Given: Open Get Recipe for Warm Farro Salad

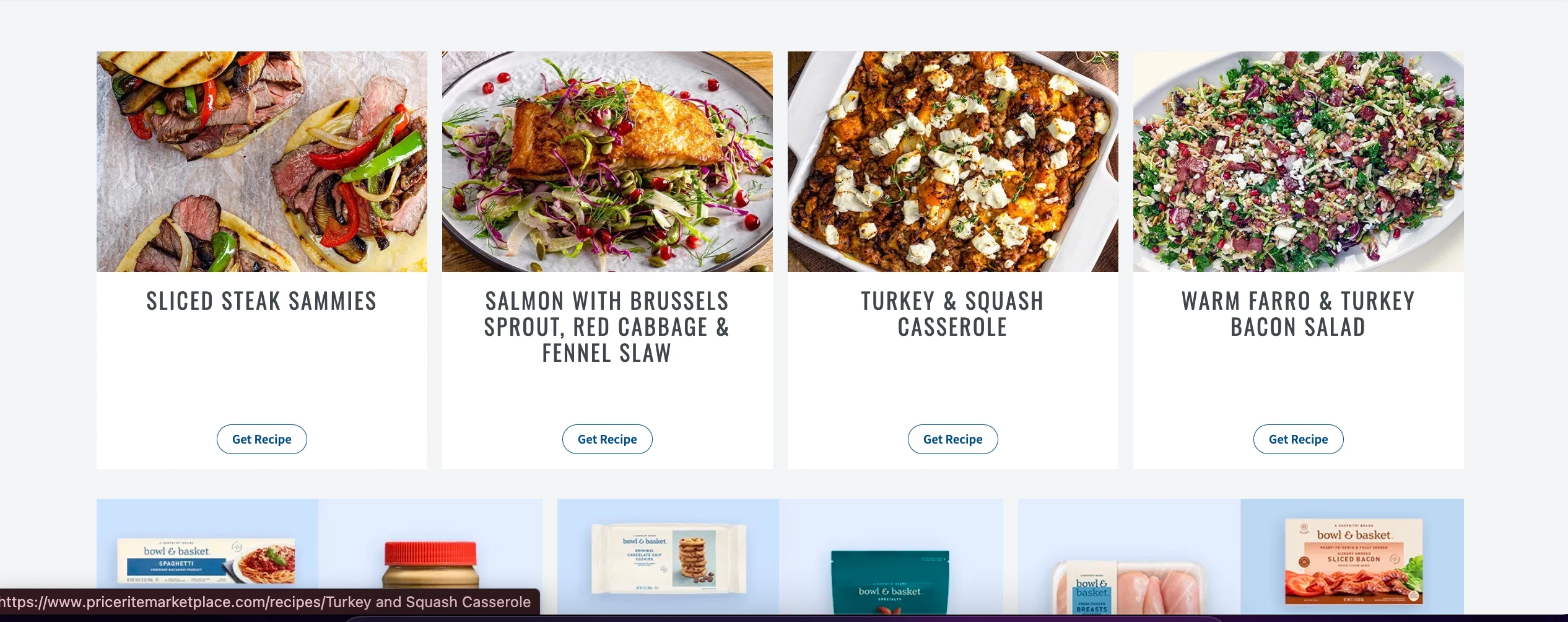Looking at the screenshot, I should [1299, 439].
